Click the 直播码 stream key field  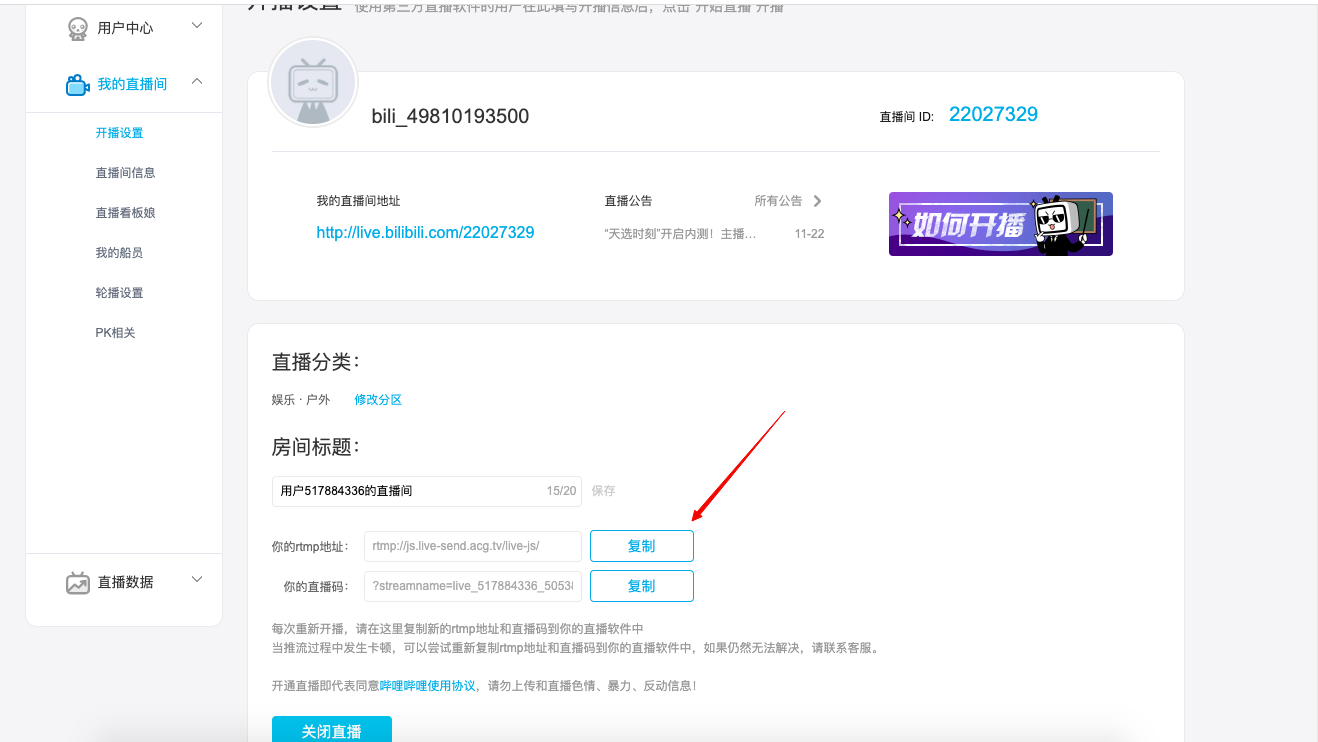coord(473,586)
